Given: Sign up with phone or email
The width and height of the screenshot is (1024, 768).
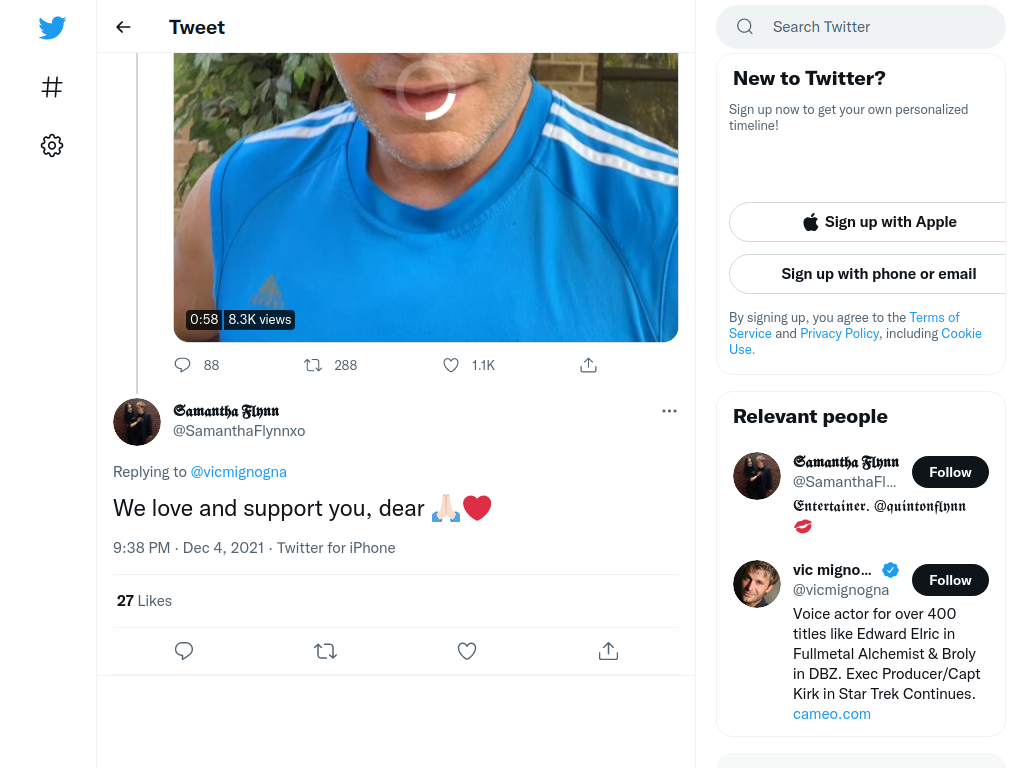Looking at the screenshot, I should (879, 274).
